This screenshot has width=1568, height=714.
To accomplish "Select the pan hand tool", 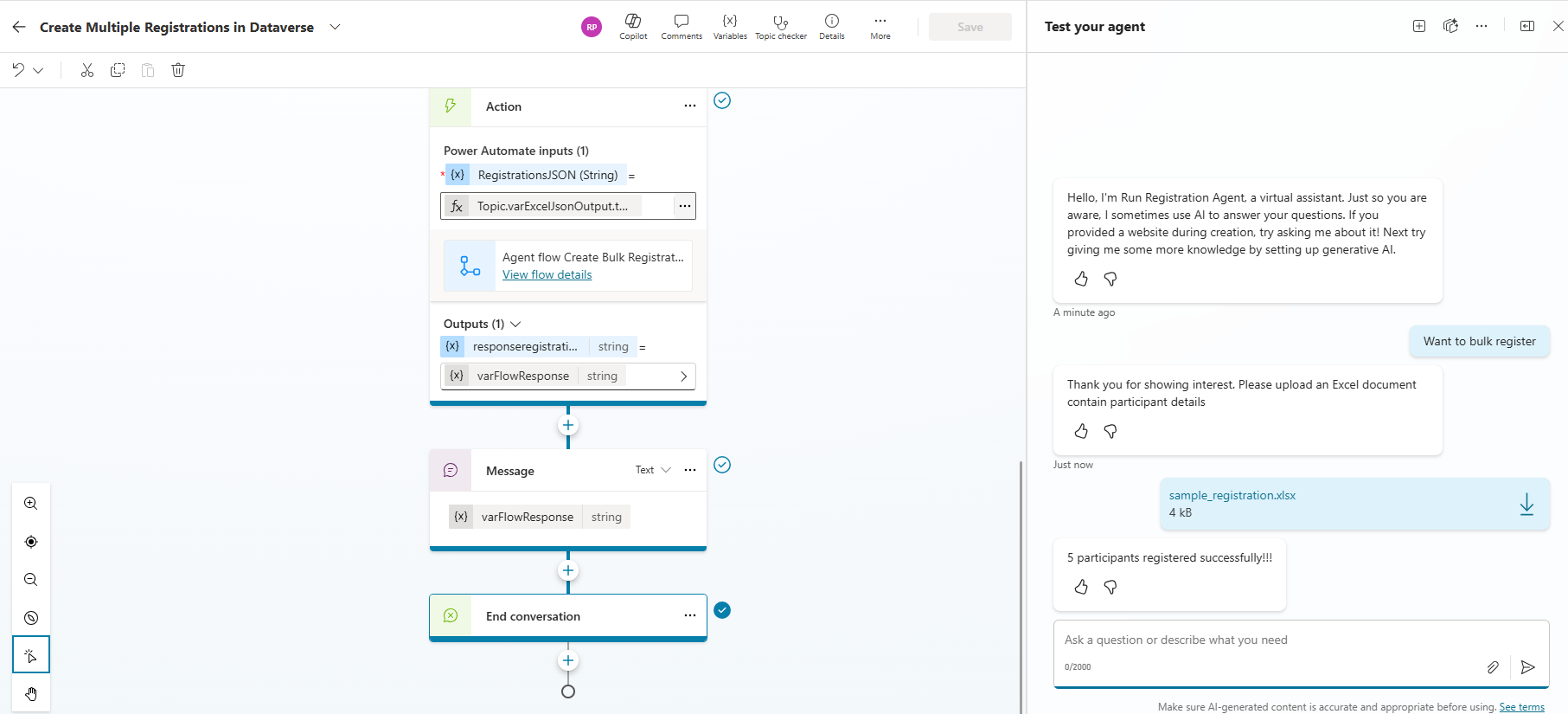I will pyautogui.click(x=31, y=694).
